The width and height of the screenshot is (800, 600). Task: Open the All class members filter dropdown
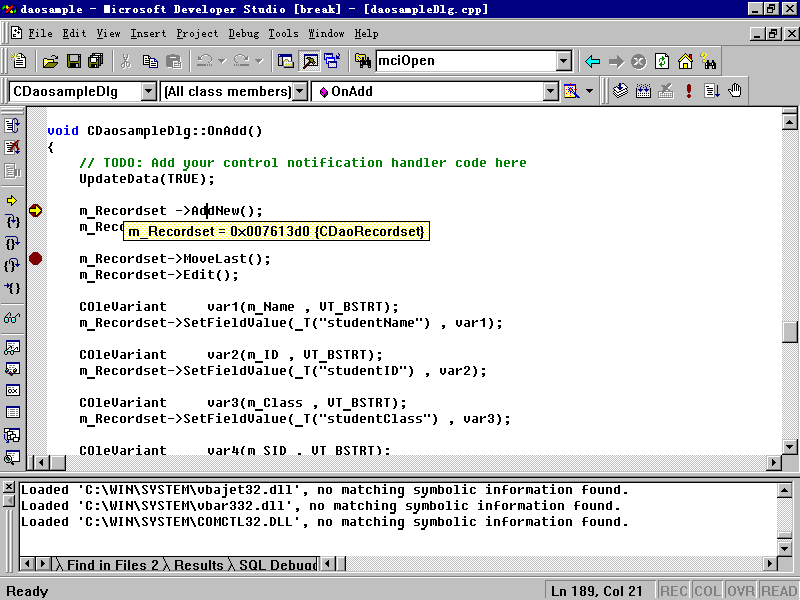[x=301, y=92]
